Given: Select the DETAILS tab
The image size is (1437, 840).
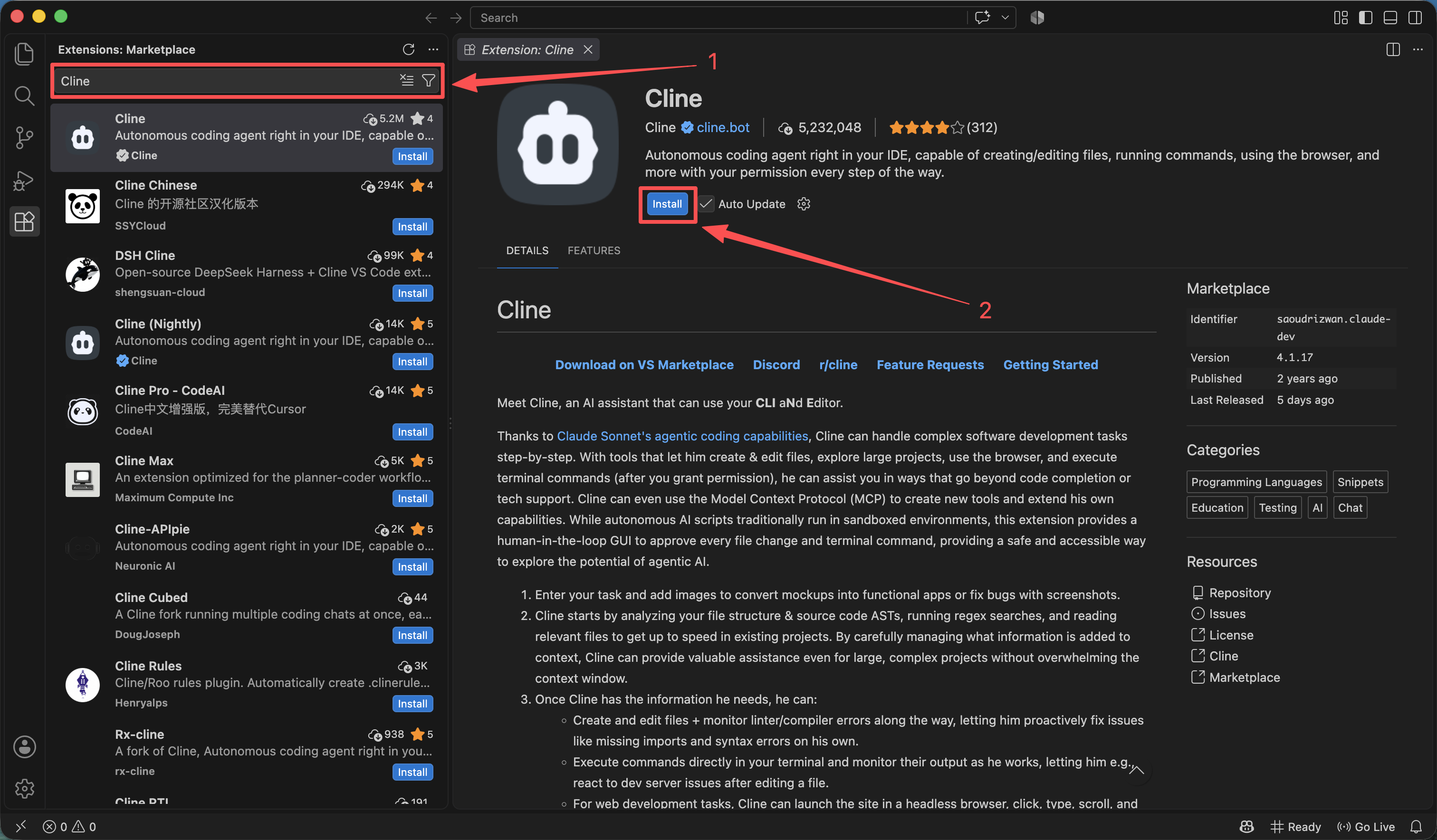Looking at the screenshot, I should point(527,250).
